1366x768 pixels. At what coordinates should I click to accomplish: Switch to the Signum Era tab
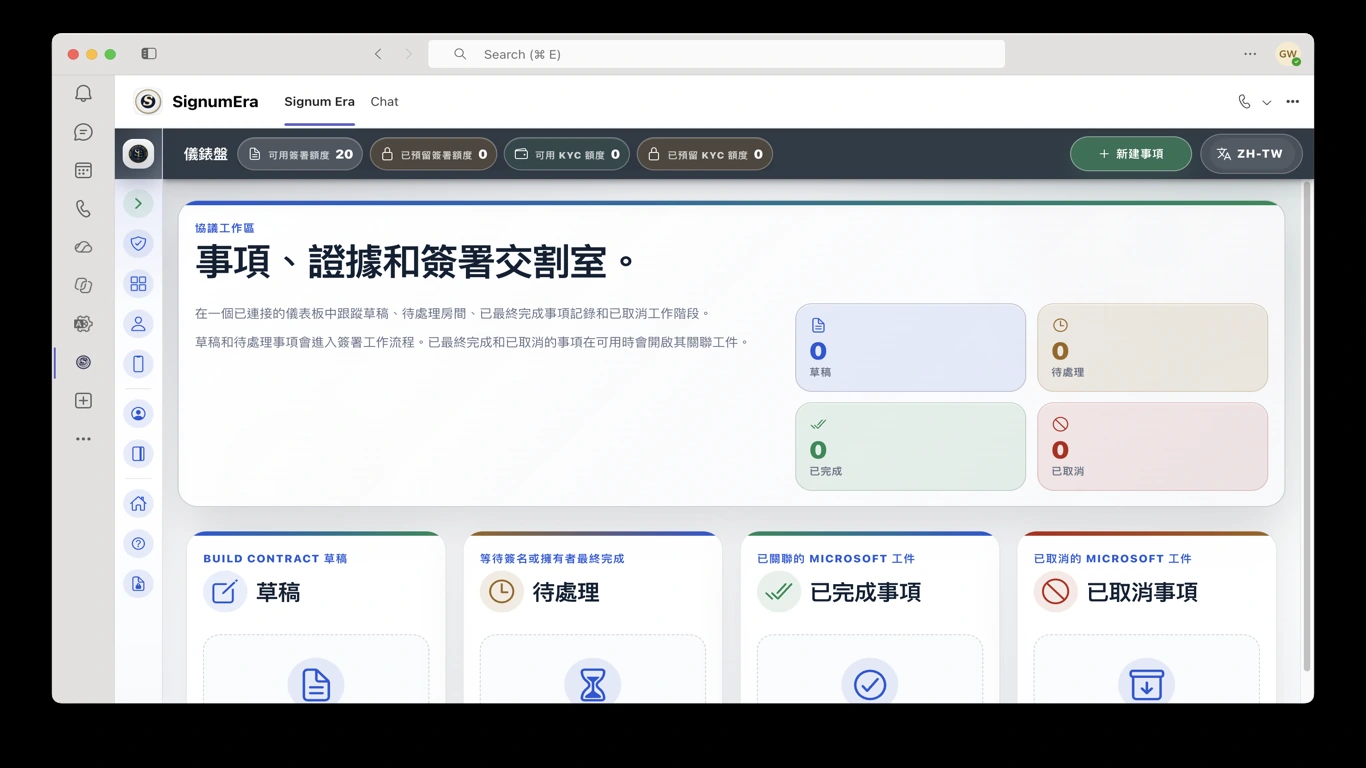click(x=319, y=102)
